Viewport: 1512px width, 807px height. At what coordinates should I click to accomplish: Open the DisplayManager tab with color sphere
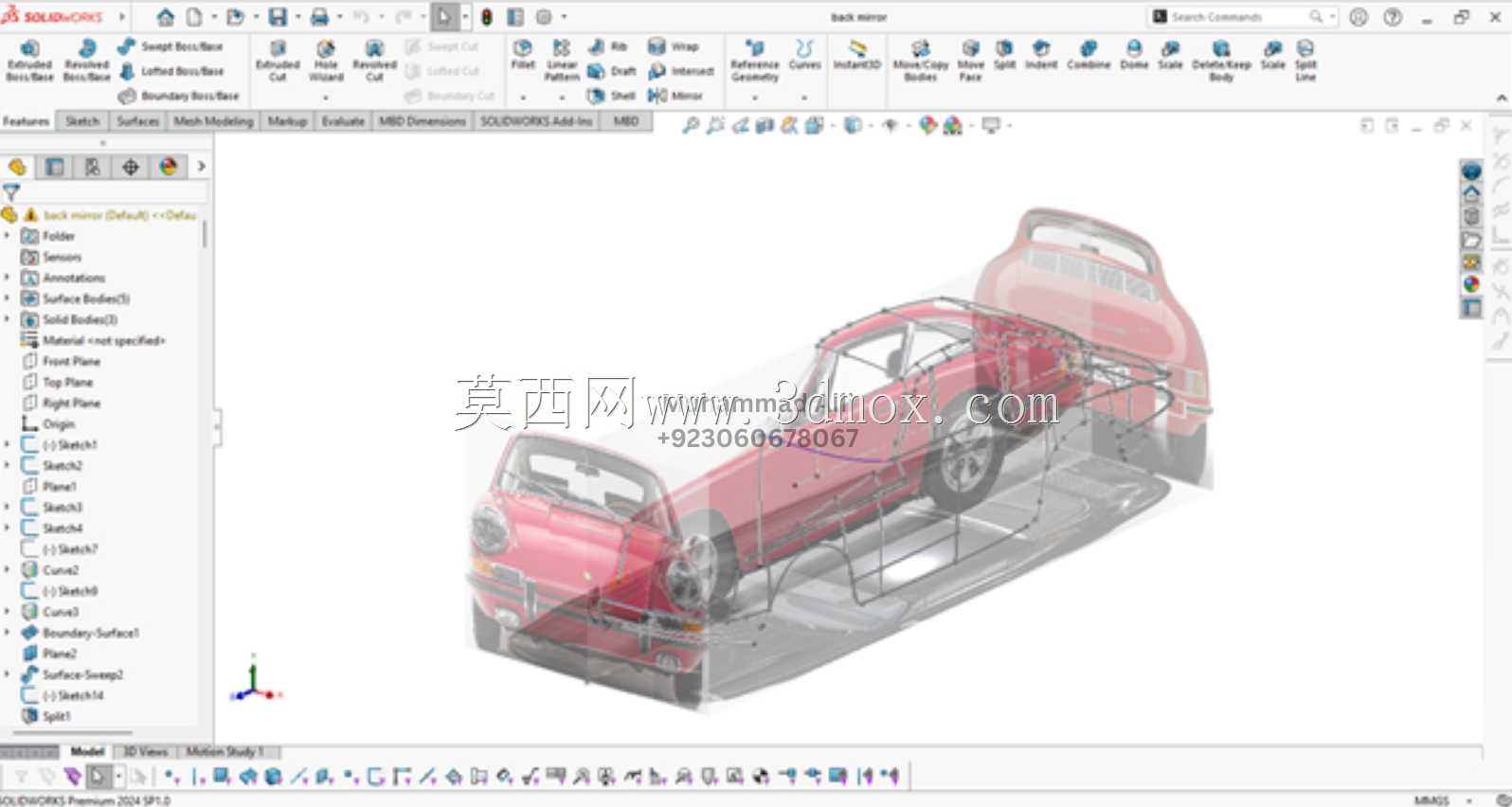(169, 168)
